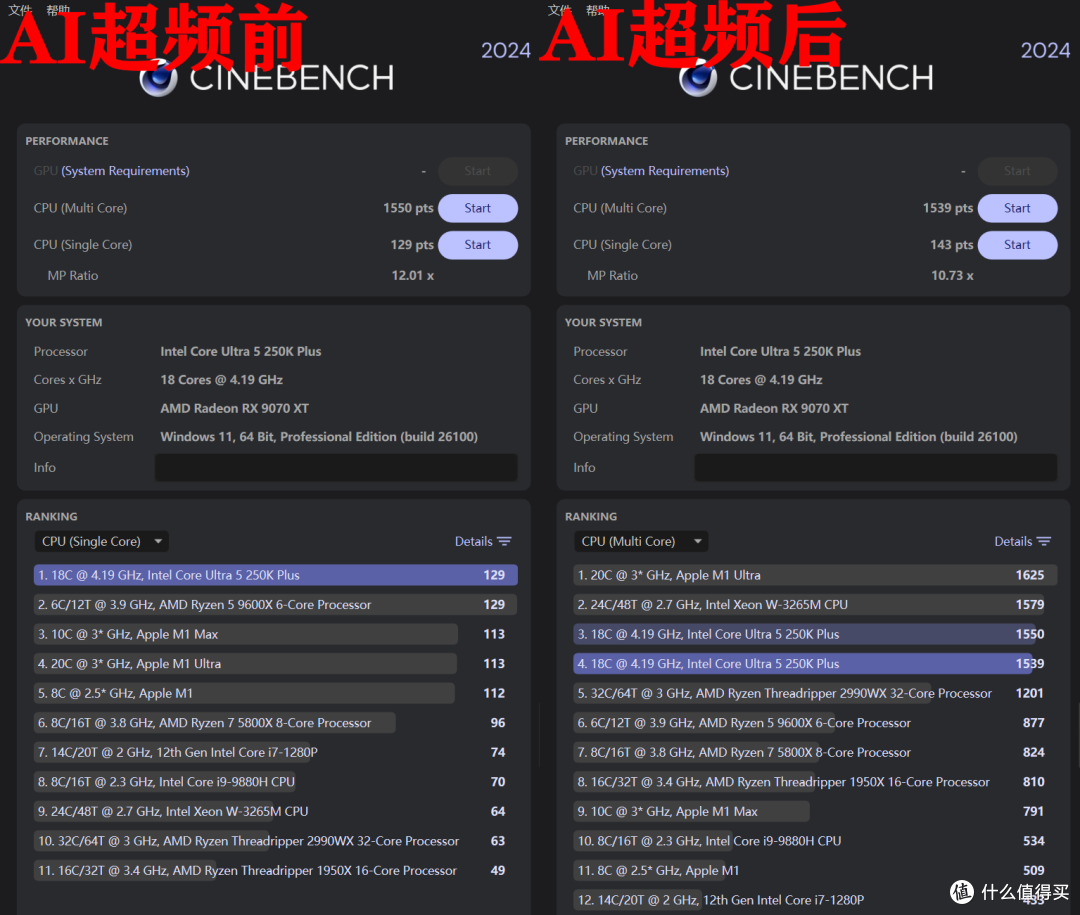
Task: Select Apple M1 Ultra row scoring 1625
Action: pyautogui.click(x=816, y=575)
